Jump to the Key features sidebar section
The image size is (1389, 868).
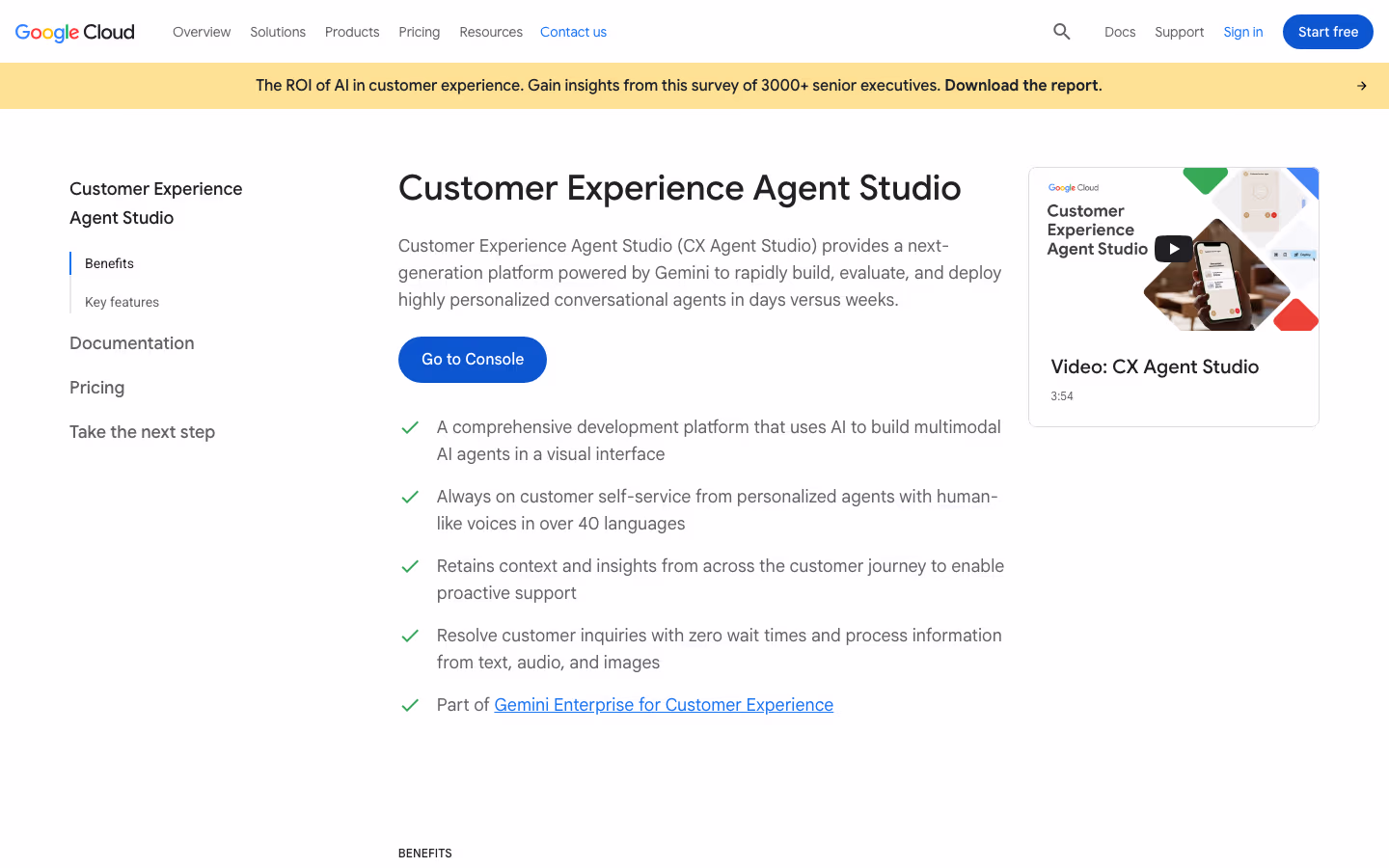tap(122, 302)
